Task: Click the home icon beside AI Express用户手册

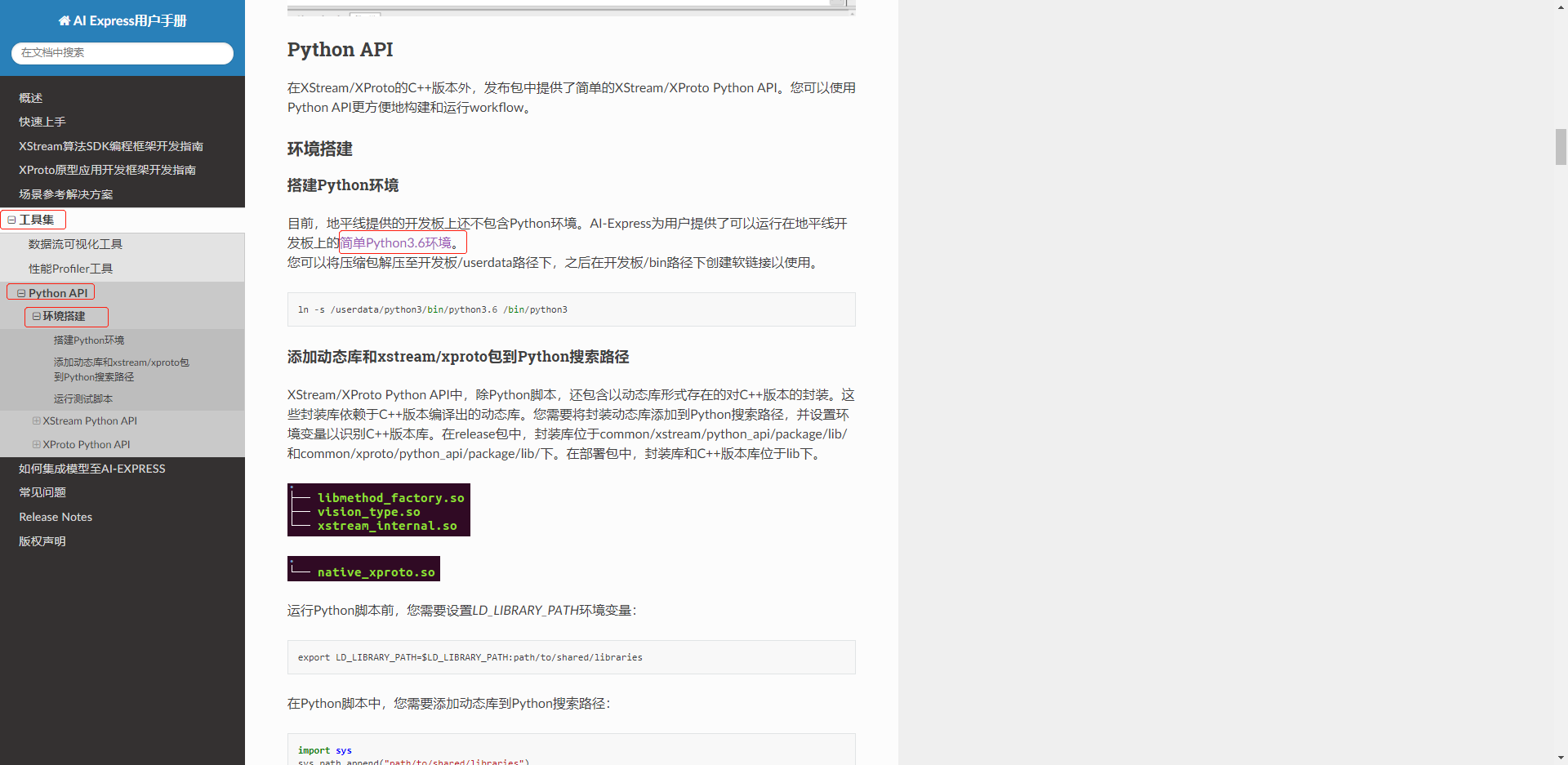Action: pos(64,21)
